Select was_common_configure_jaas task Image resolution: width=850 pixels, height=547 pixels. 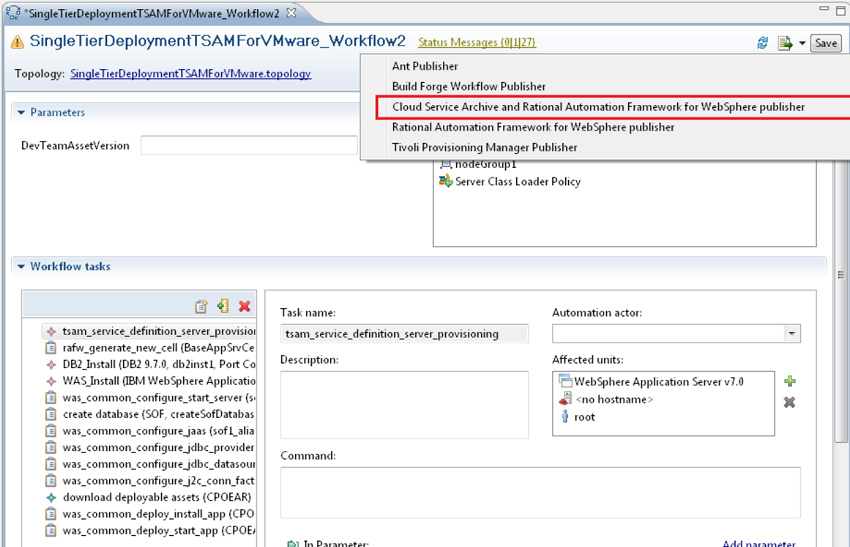coord(149,431)
